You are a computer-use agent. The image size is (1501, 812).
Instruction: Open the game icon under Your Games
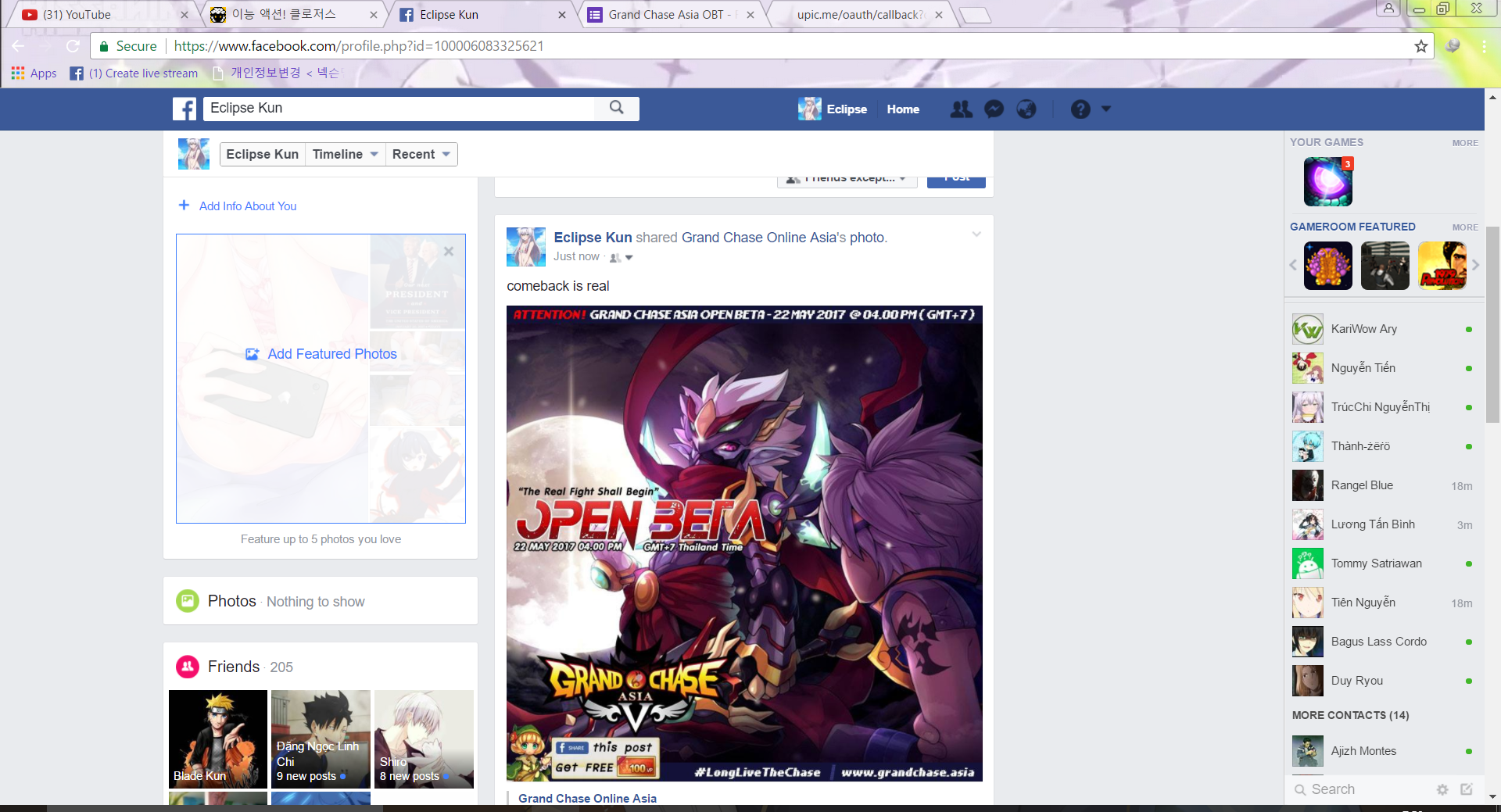pyautogui.click(x=1327, y=181)
